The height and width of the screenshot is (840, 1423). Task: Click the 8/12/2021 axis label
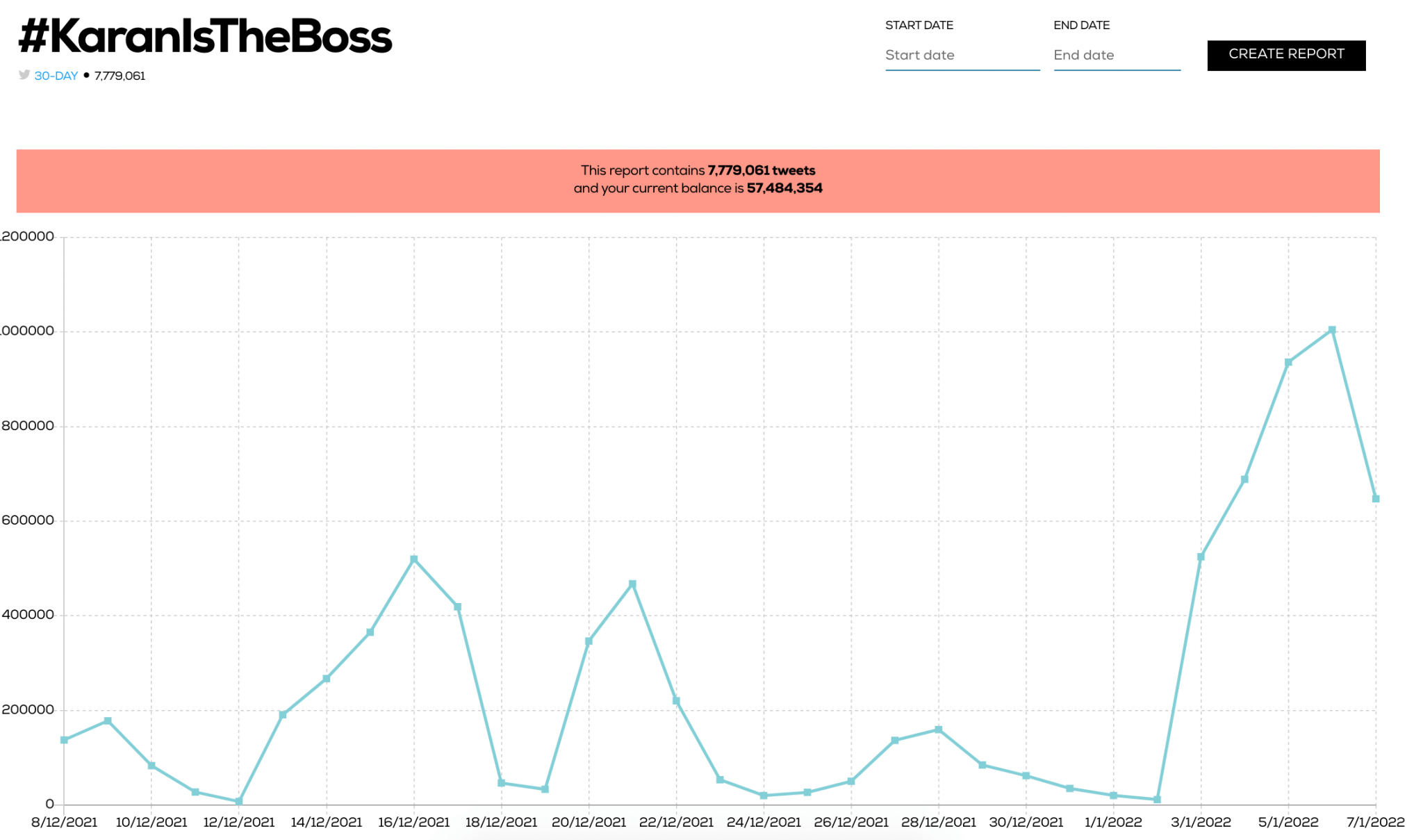64,822
